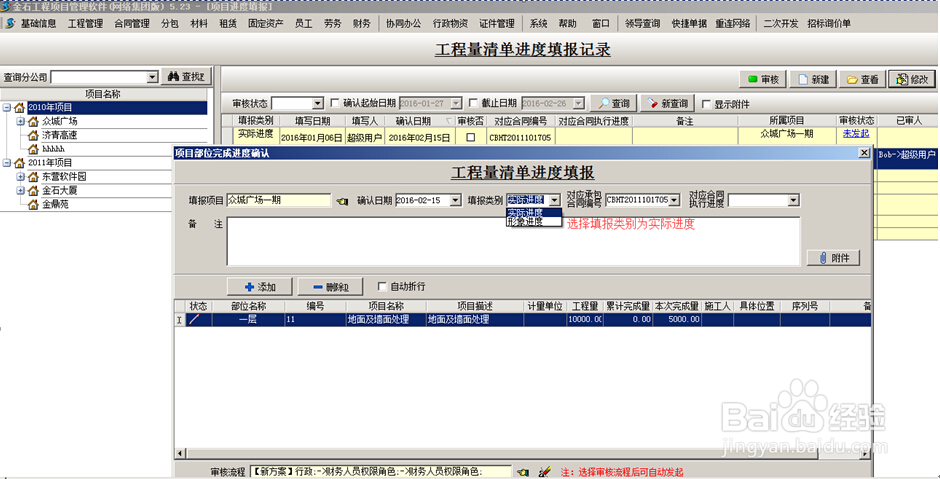The height and width of the screenshot is (479, 940).
Task: Click the paperclip 附件 attachment button
Action: click(x=833, y=258)
